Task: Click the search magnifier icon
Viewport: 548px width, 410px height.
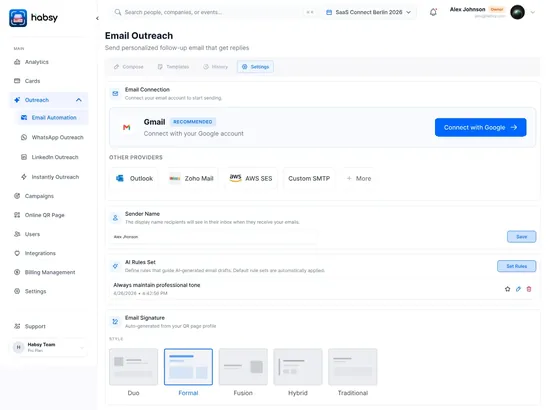Action: click(x=118, y=12)
